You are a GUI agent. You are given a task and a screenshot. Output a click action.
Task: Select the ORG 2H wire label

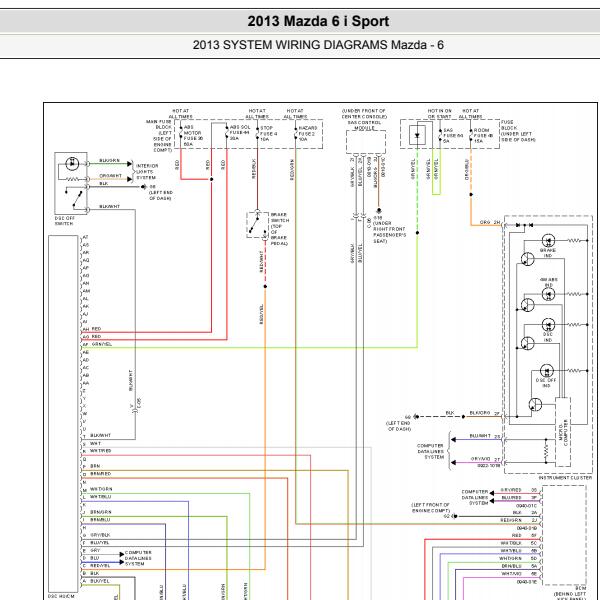tap(490, 222)
